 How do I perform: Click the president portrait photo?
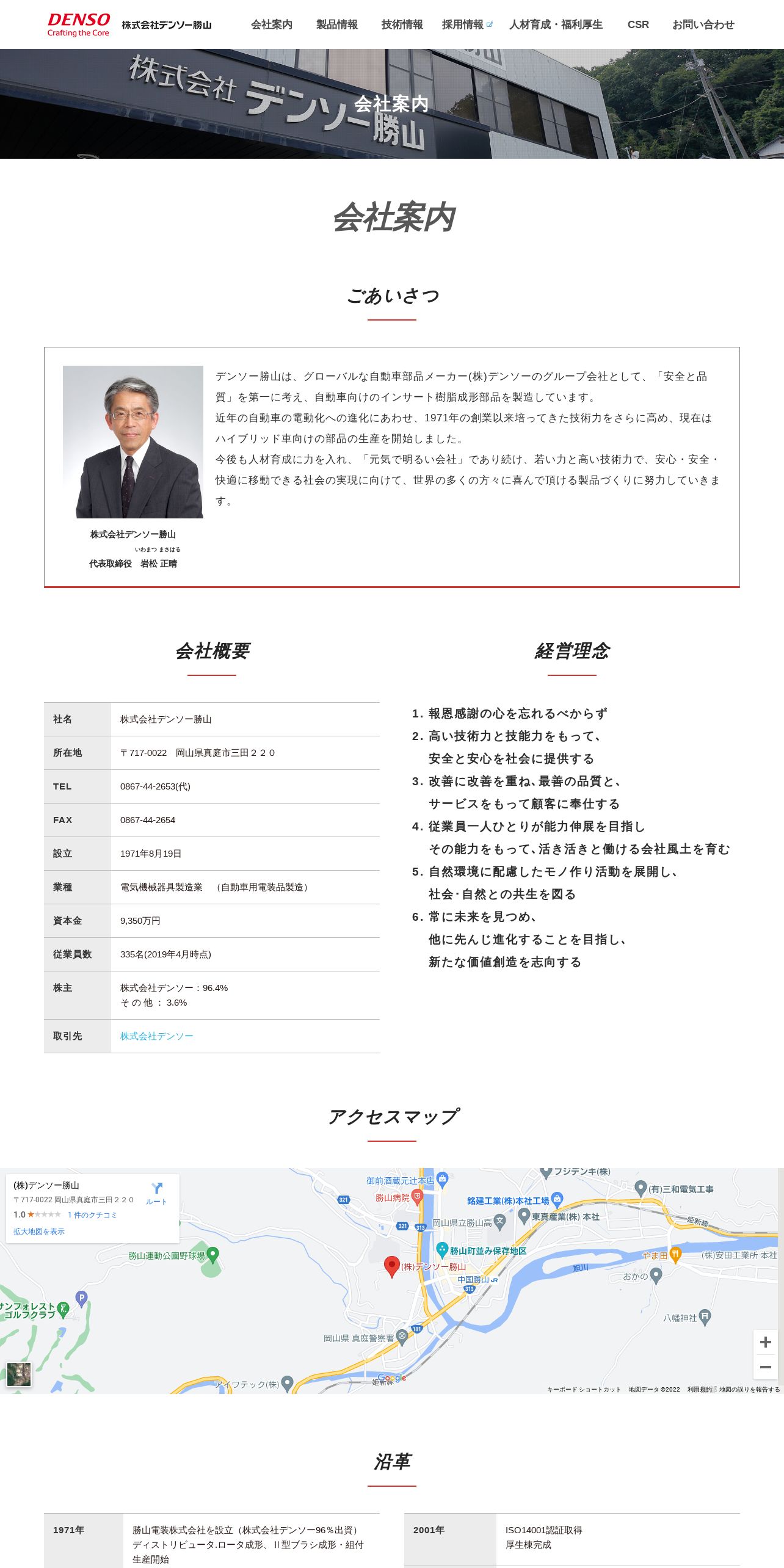(x=133, y=442)
